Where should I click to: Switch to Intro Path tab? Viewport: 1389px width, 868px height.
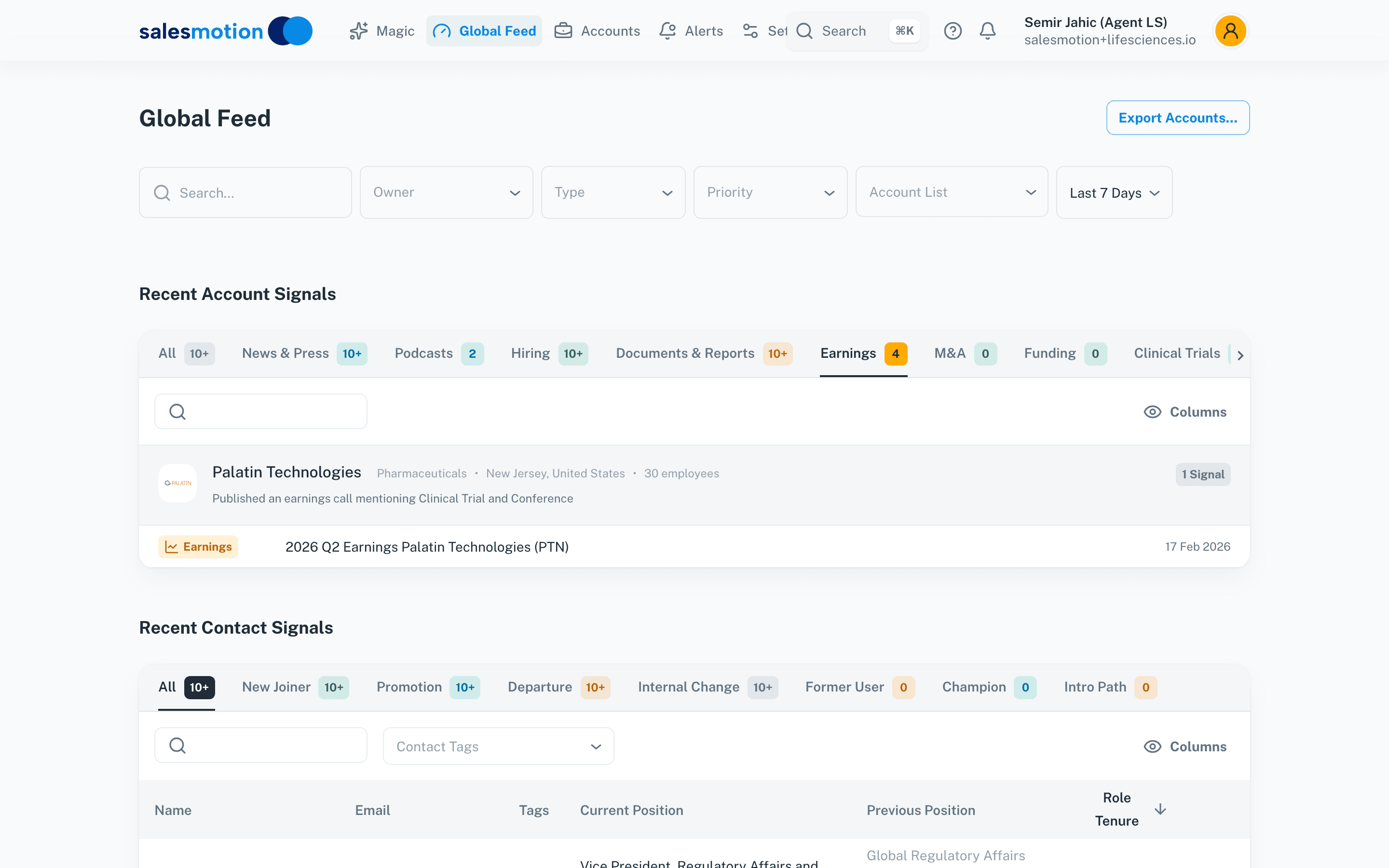[x=1111, y=687]
